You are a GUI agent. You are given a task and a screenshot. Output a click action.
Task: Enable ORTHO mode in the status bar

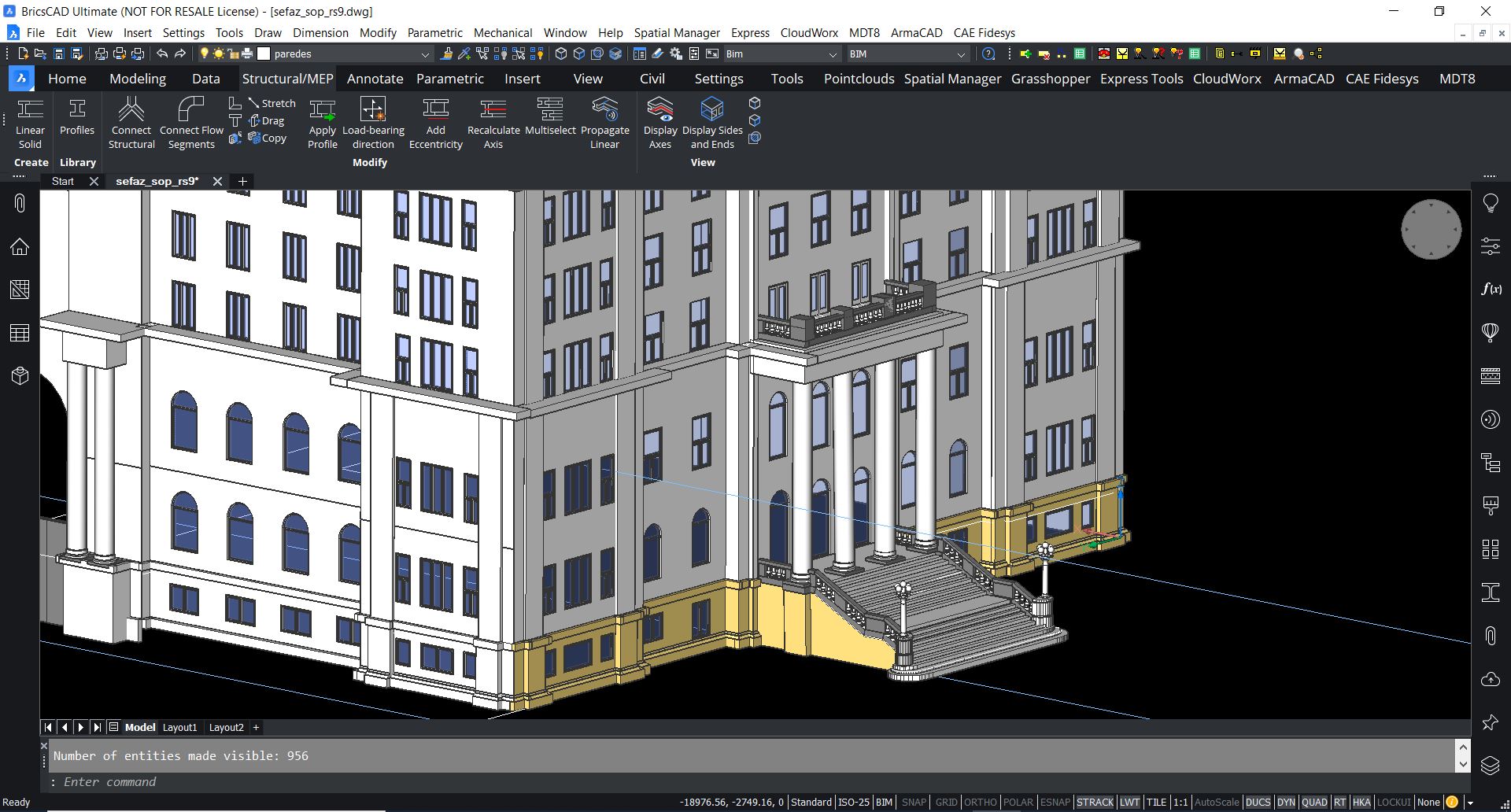(981, 802)
